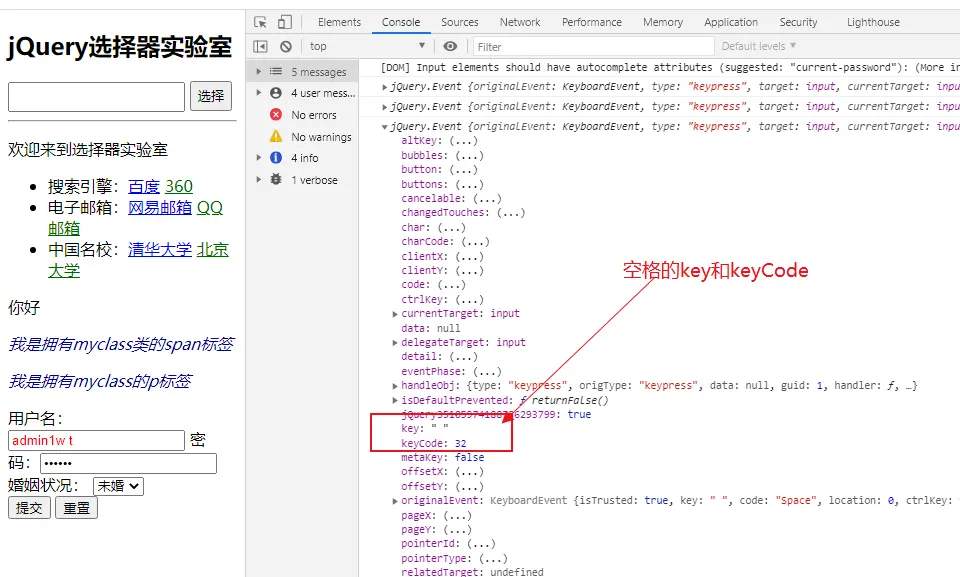Toggle the device toolbar icon
Viewport: 960px width, 577px height.
[x=285, y=22]
